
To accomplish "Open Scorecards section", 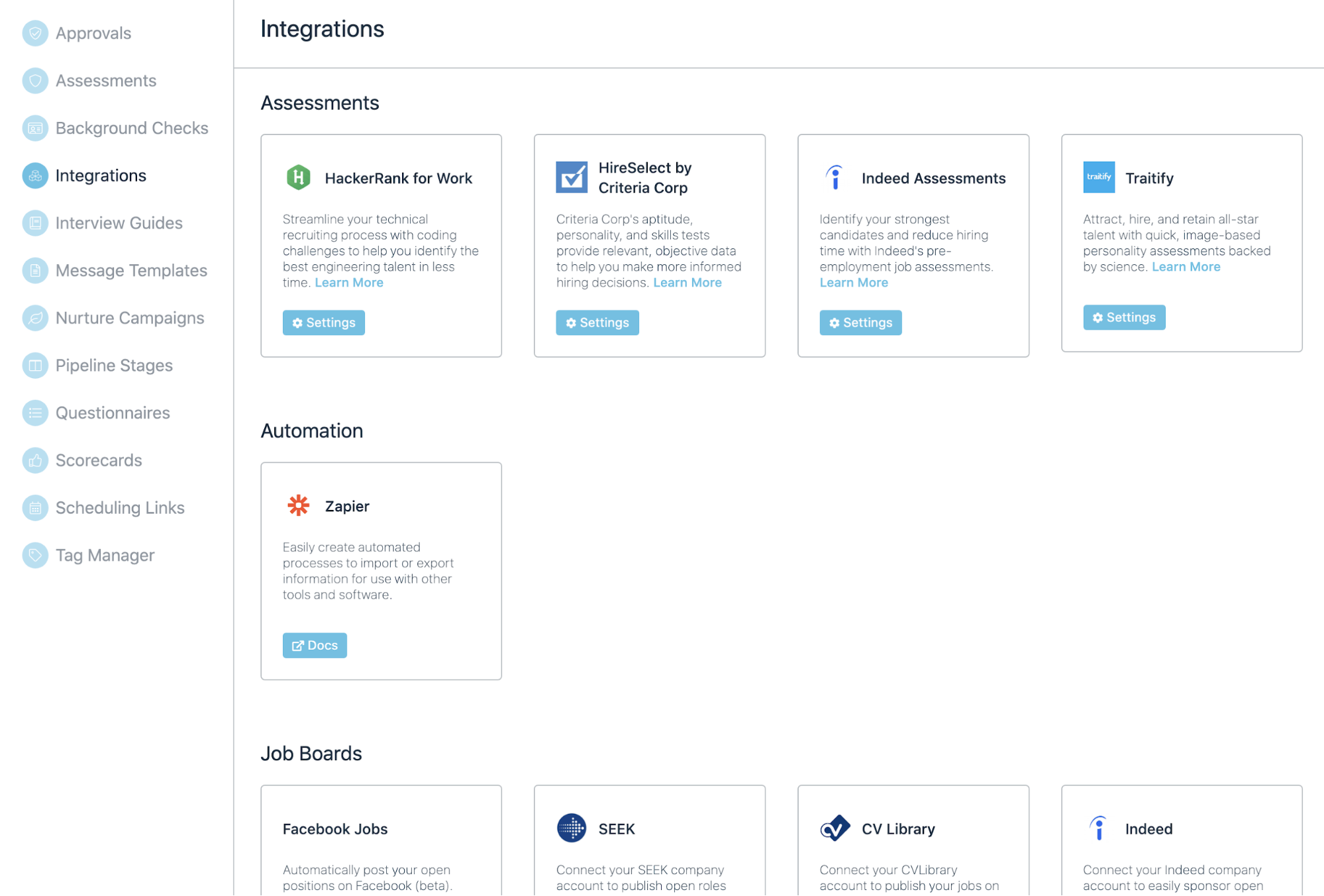I will coord(99,460).
